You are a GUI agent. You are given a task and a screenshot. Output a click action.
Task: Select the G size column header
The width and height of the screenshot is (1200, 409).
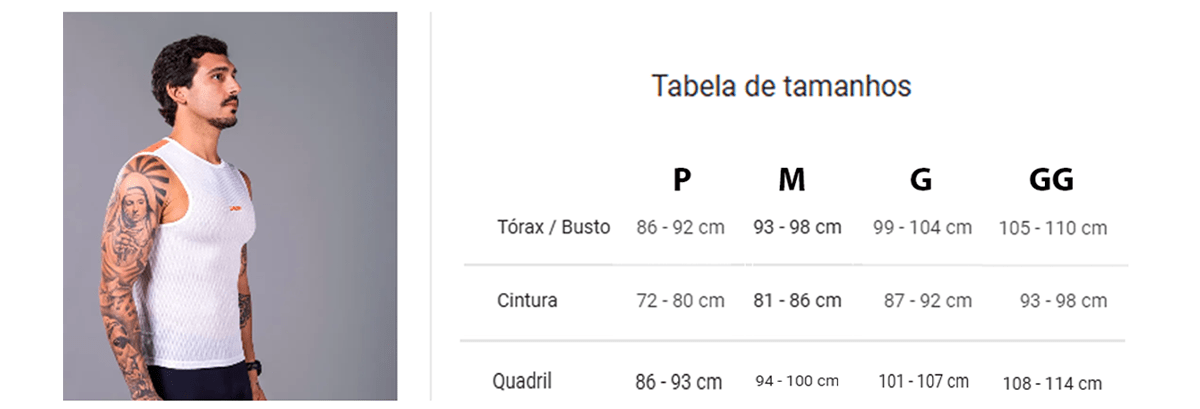921,180
